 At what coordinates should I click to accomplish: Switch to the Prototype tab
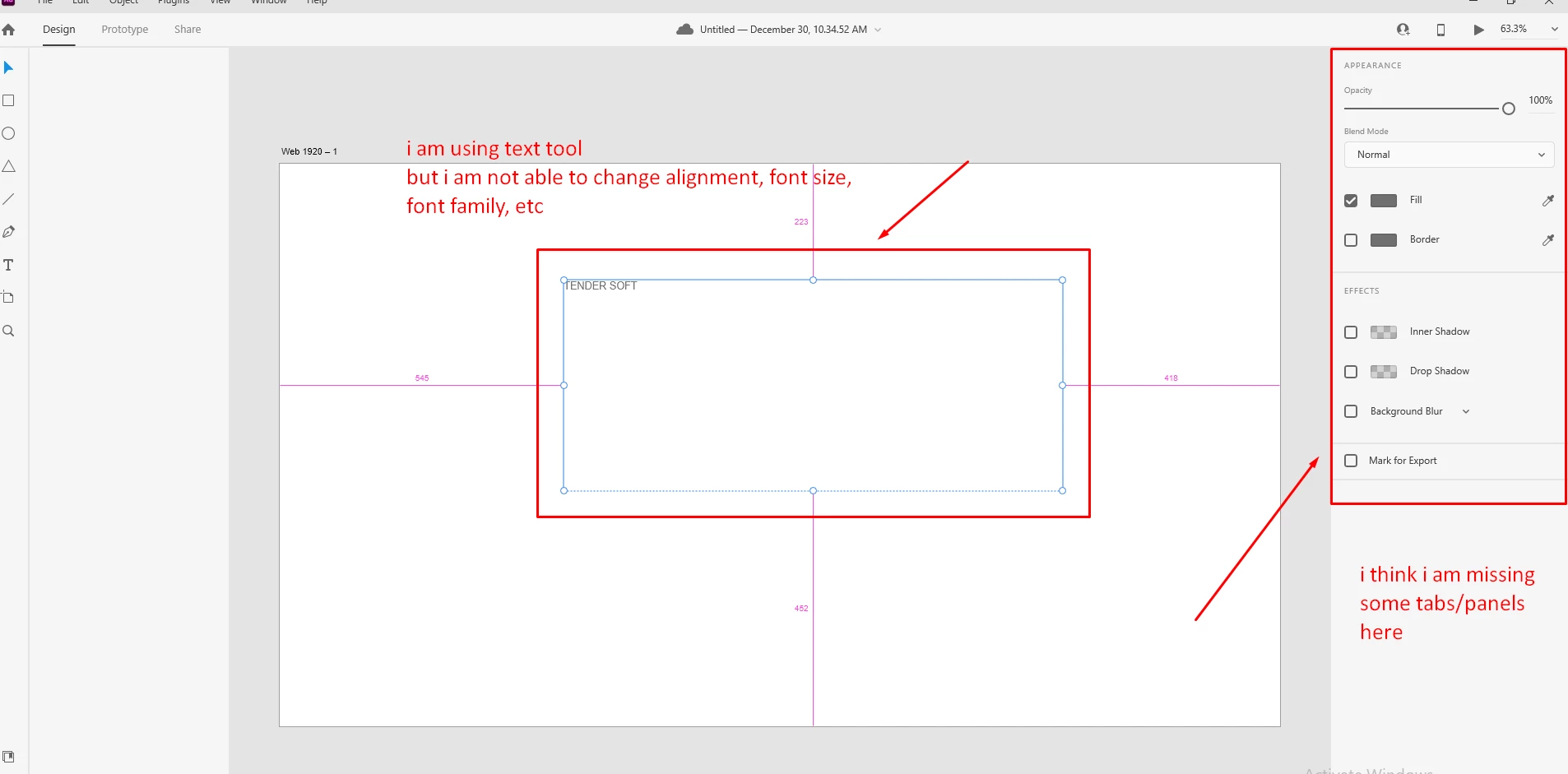coord(125,30)
